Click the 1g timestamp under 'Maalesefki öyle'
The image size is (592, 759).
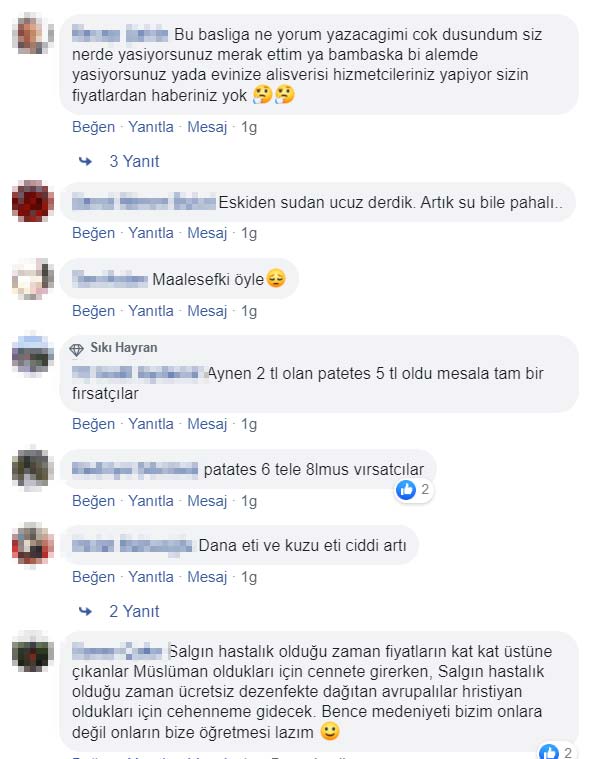pyautogui.click(x=249, y=311)
